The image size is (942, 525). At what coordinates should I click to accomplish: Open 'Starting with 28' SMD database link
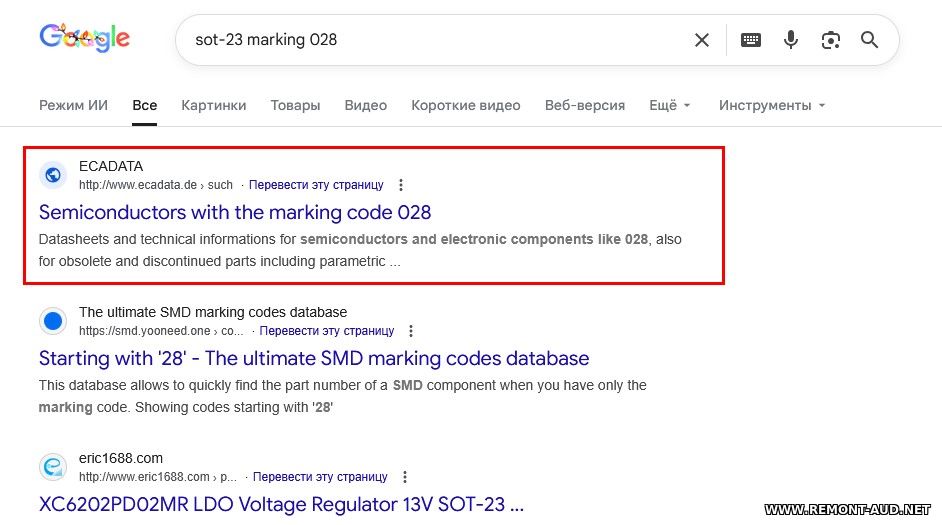pos(314,358)
